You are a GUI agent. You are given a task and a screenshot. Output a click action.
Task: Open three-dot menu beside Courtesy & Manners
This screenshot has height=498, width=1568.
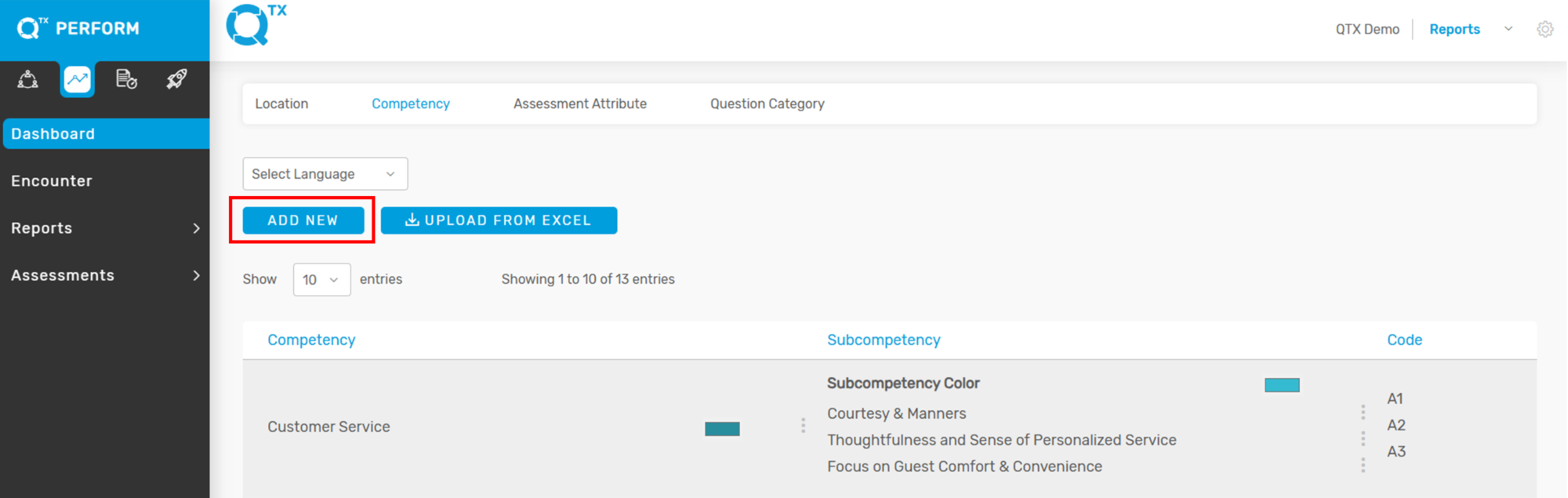[x=1363, y=413]
